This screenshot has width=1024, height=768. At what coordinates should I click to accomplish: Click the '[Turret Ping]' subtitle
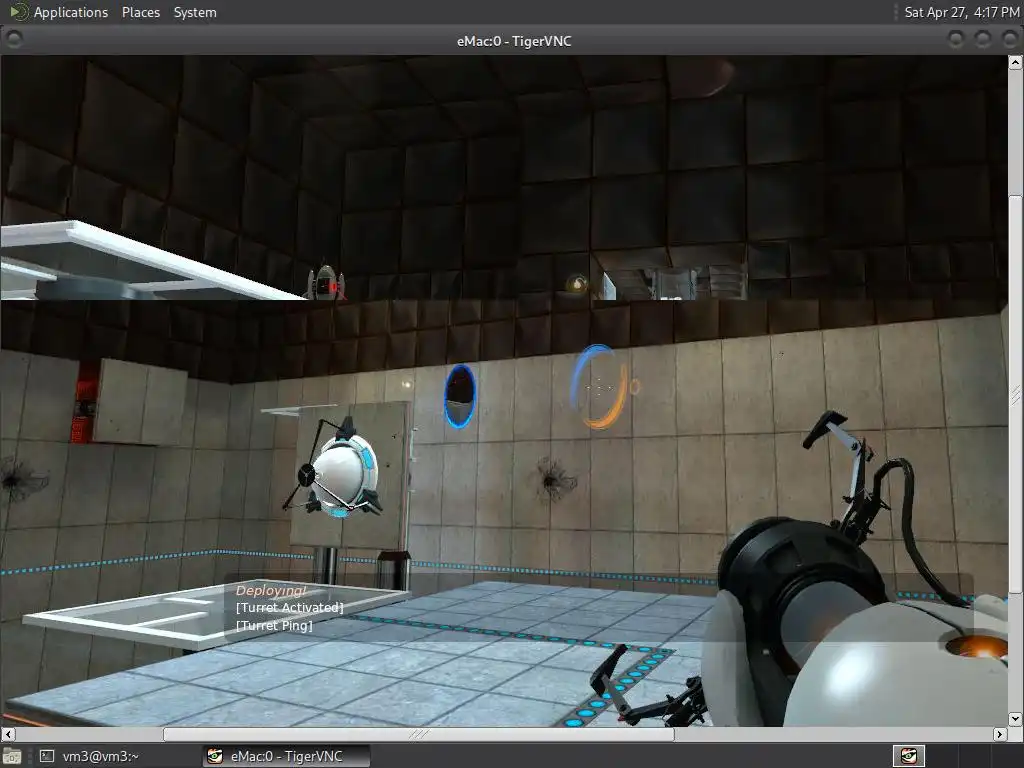pos(274,625)
